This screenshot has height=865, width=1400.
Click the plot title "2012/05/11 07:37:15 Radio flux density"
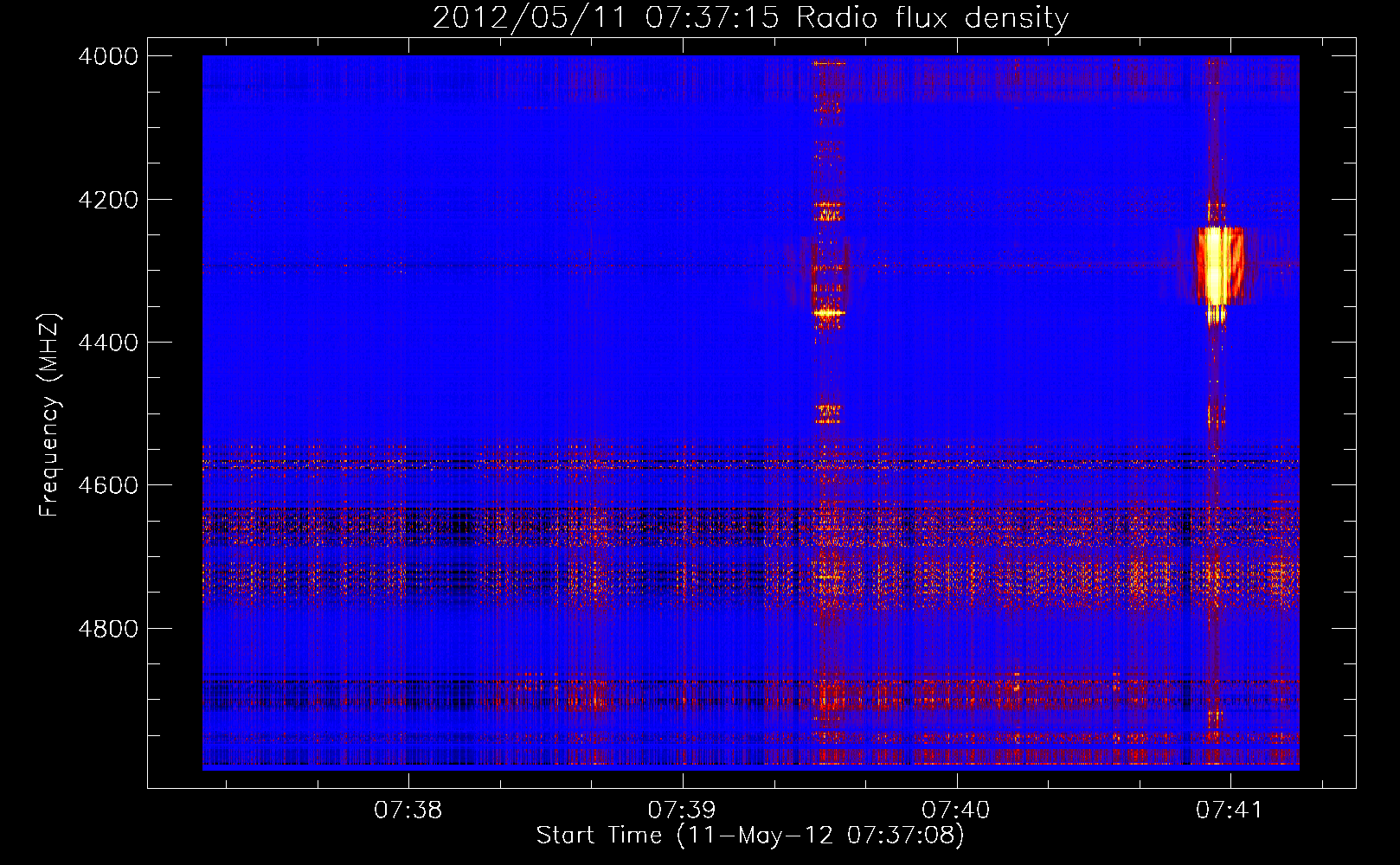[750, 17]
